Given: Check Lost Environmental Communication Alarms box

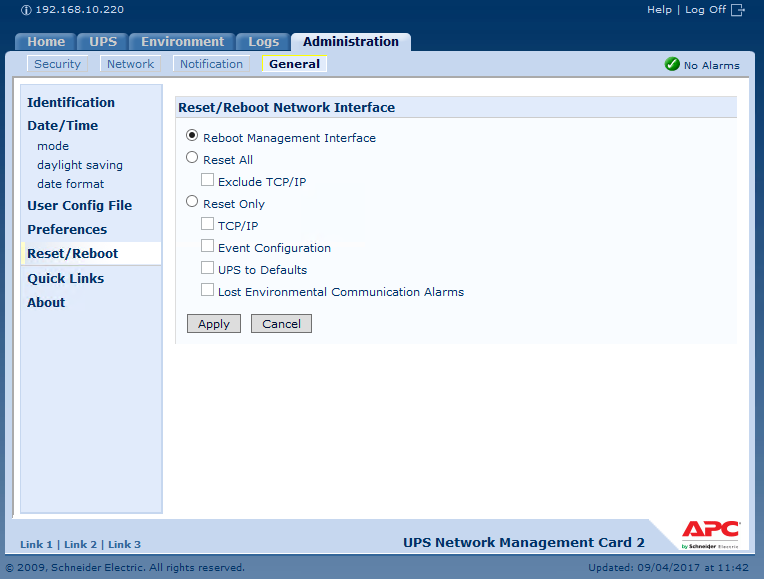Looking at the screenshot, I should click(207, 291).
